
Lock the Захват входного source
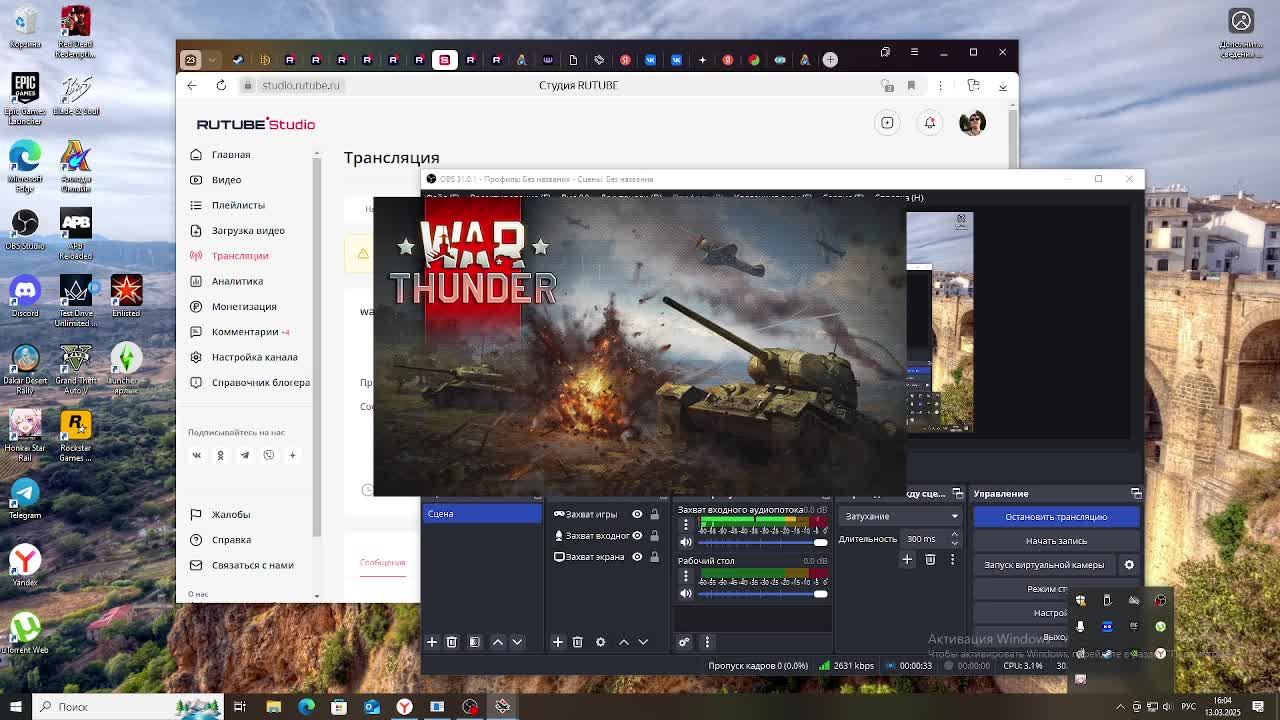coord(655,535)
